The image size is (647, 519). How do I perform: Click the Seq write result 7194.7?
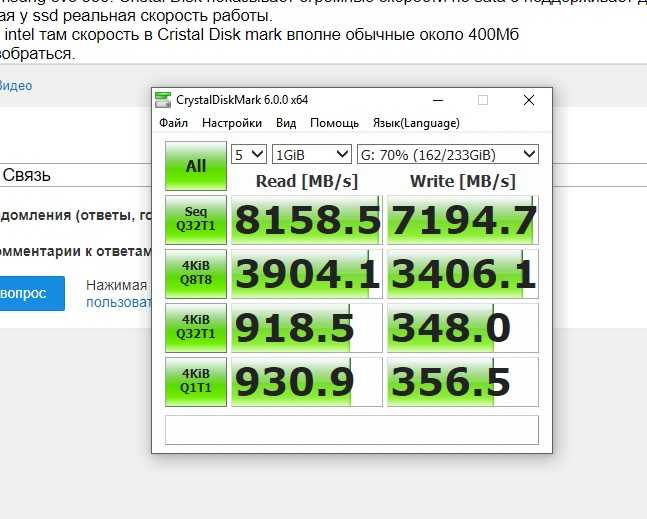pyautogui.click(x=463, y=220)
